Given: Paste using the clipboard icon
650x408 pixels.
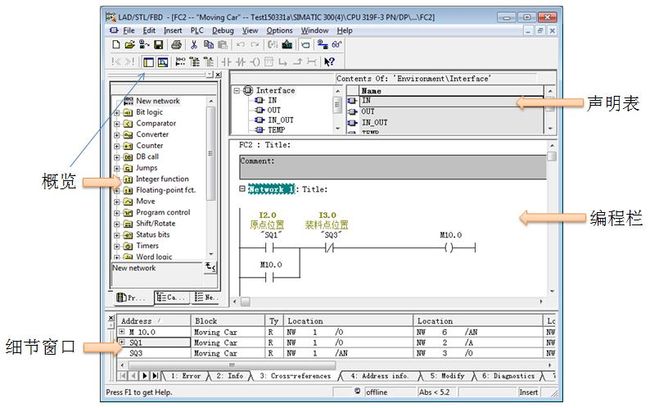Looking at the screenshot, I should tap(223, 44).
